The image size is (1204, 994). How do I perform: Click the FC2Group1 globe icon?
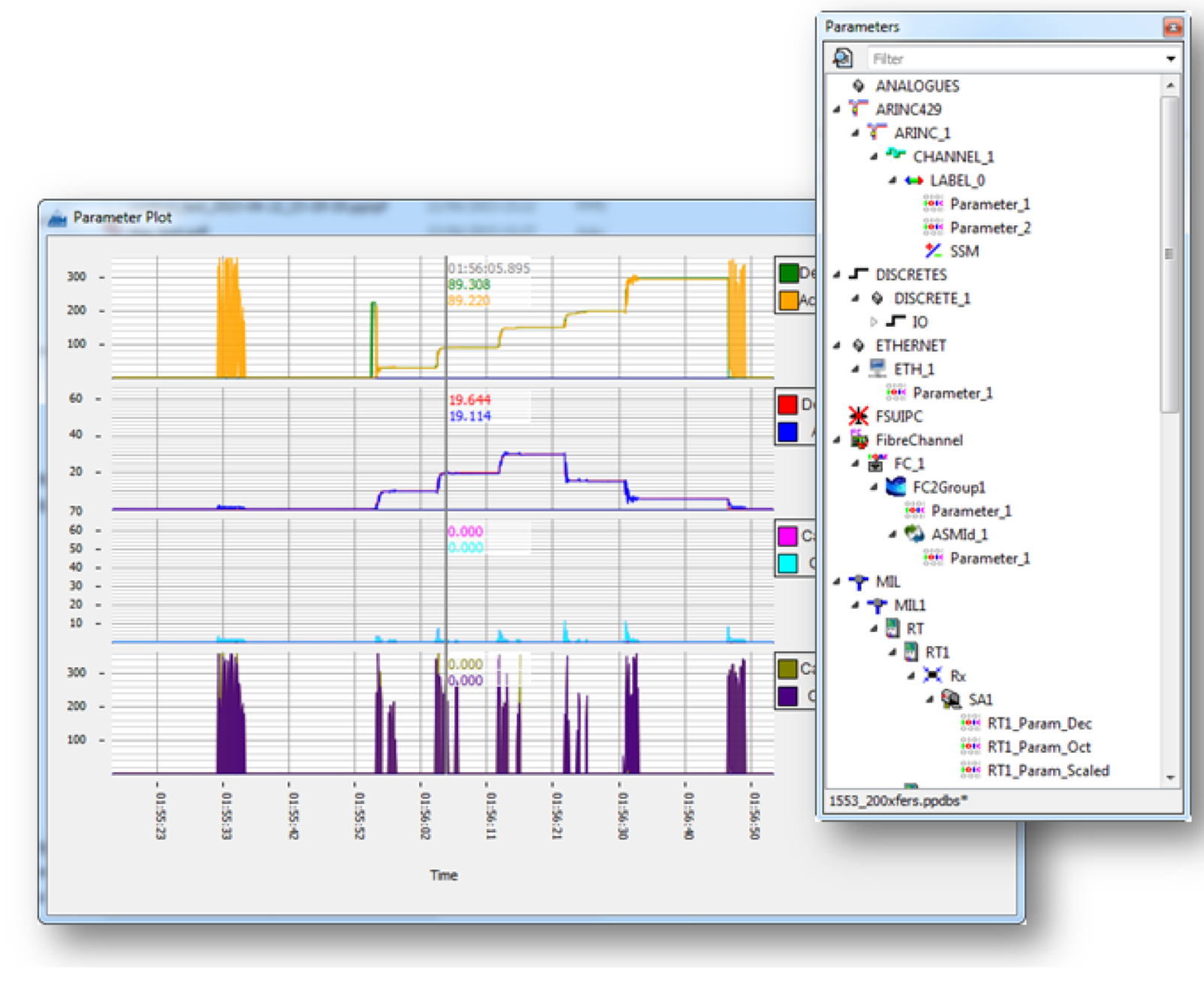coord(895,487)
